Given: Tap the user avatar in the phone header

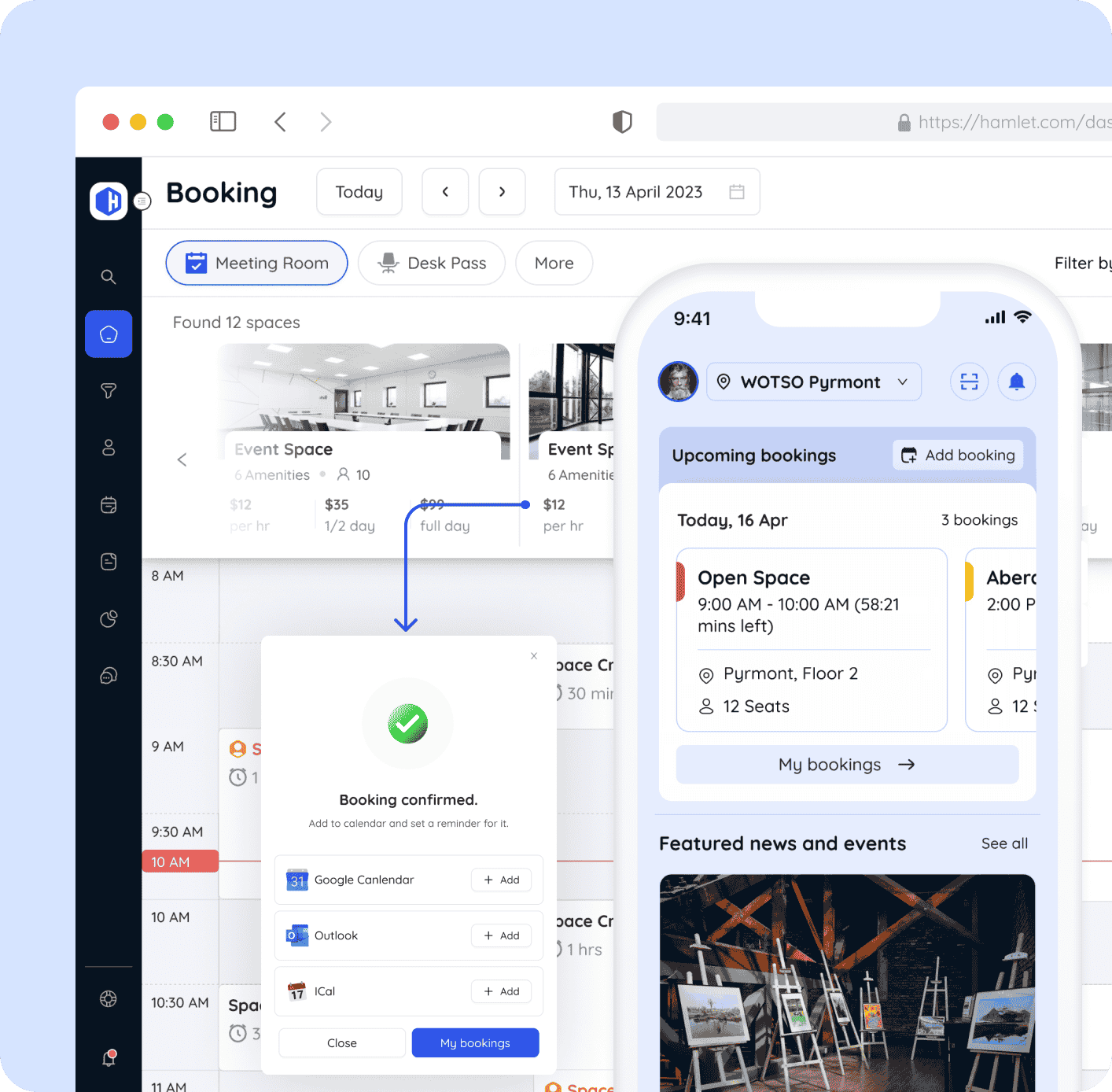Looking at the screenshot, I should click(x=678, y=382).
